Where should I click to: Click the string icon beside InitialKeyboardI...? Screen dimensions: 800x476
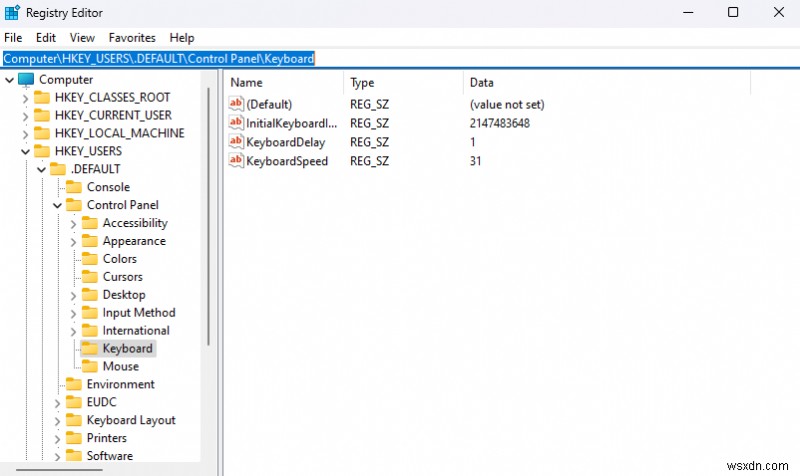pos(236,122)
